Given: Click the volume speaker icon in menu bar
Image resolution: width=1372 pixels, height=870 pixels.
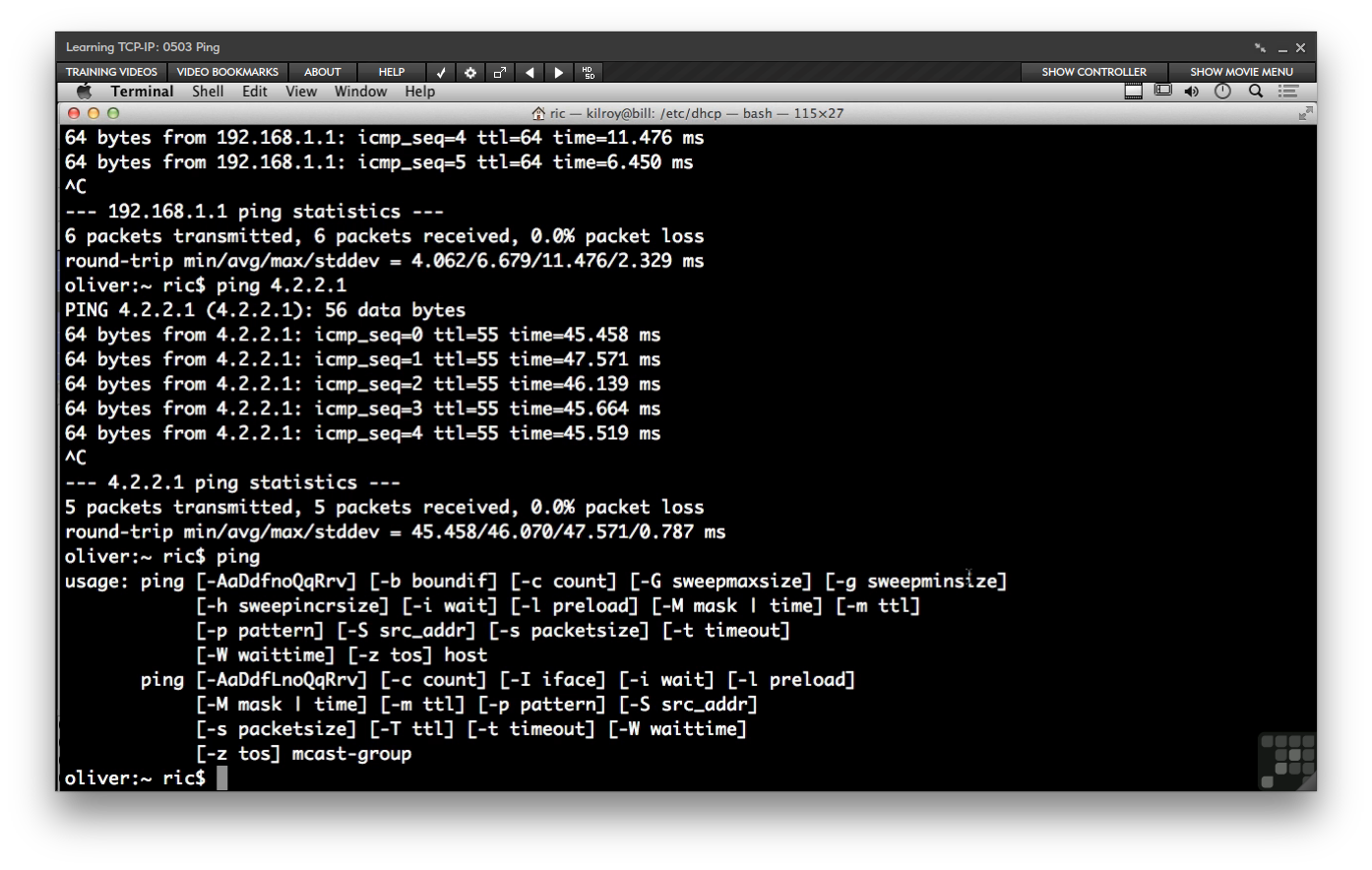Looking at the screenshot, I should 1192,92.
